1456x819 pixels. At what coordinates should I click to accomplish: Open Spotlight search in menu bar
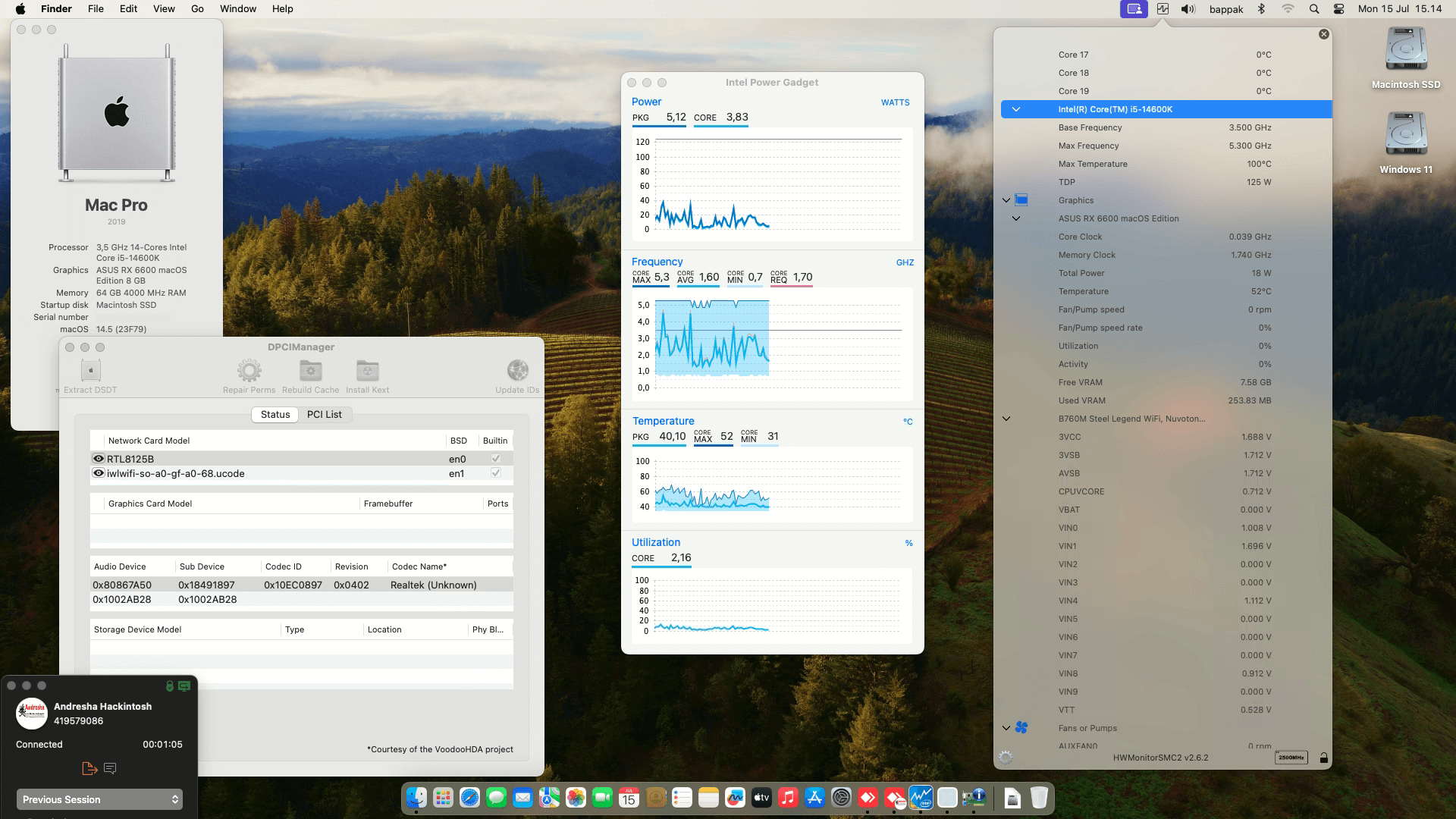point(1314,9)
